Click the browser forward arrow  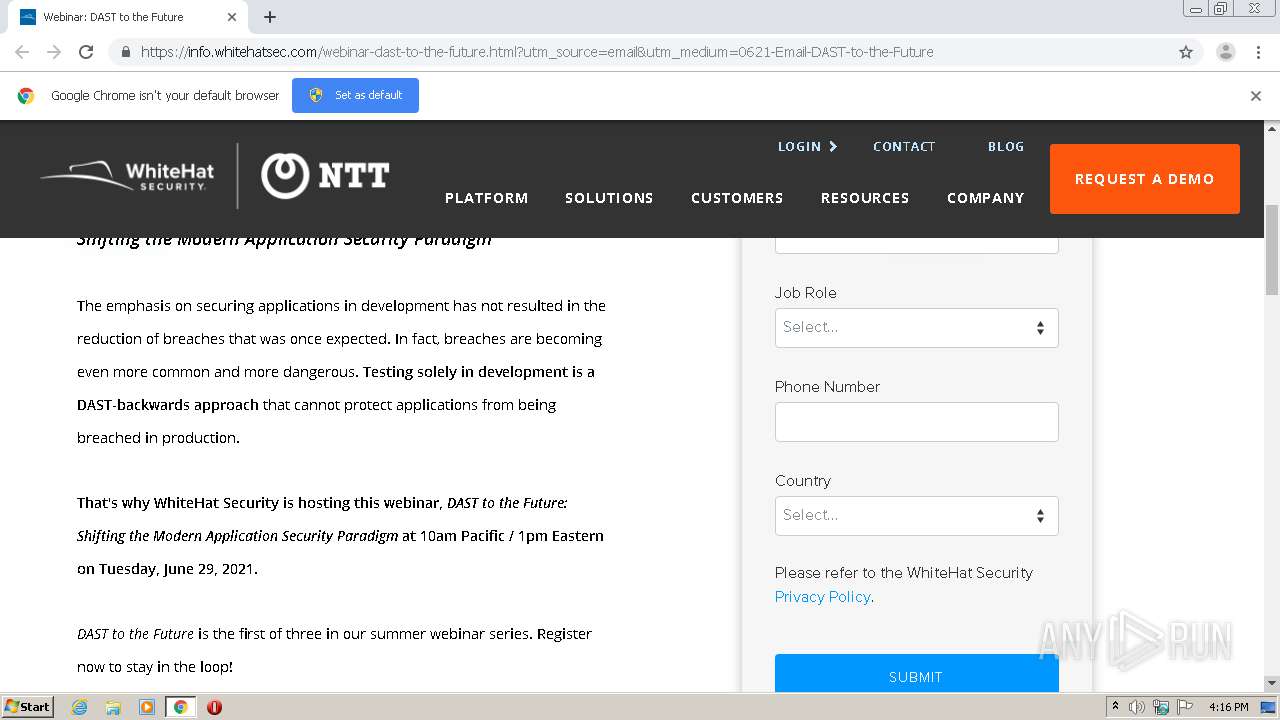point(54,52)
